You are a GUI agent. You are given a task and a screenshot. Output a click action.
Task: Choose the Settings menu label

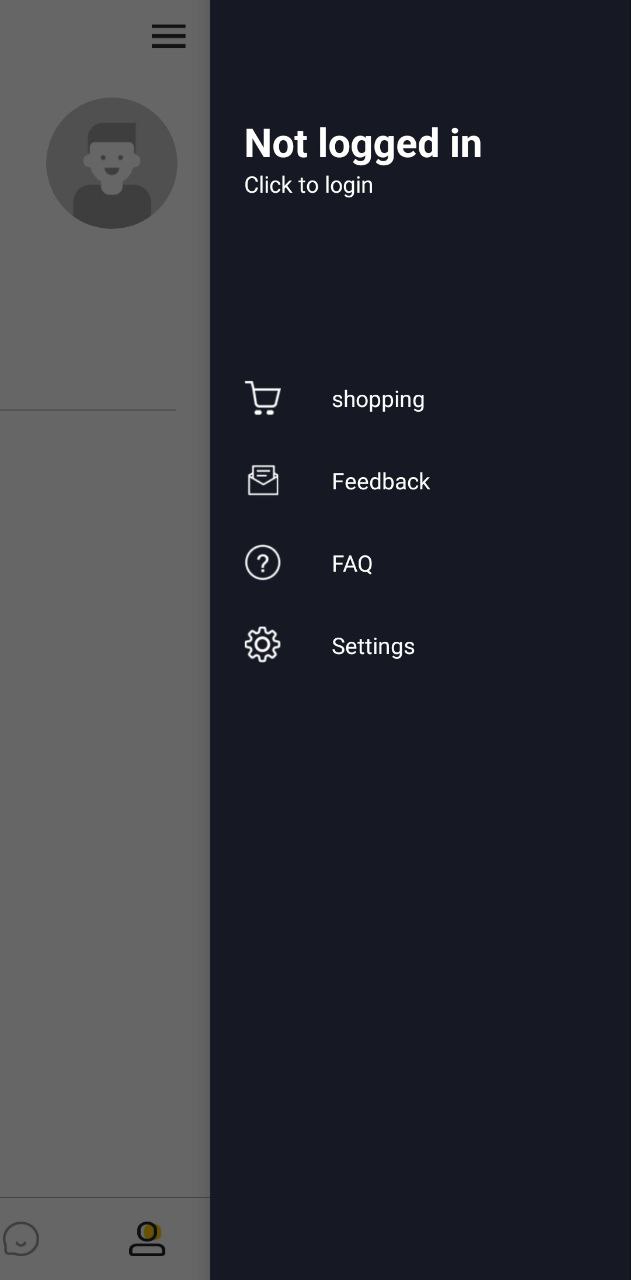(x=373, y=646)
